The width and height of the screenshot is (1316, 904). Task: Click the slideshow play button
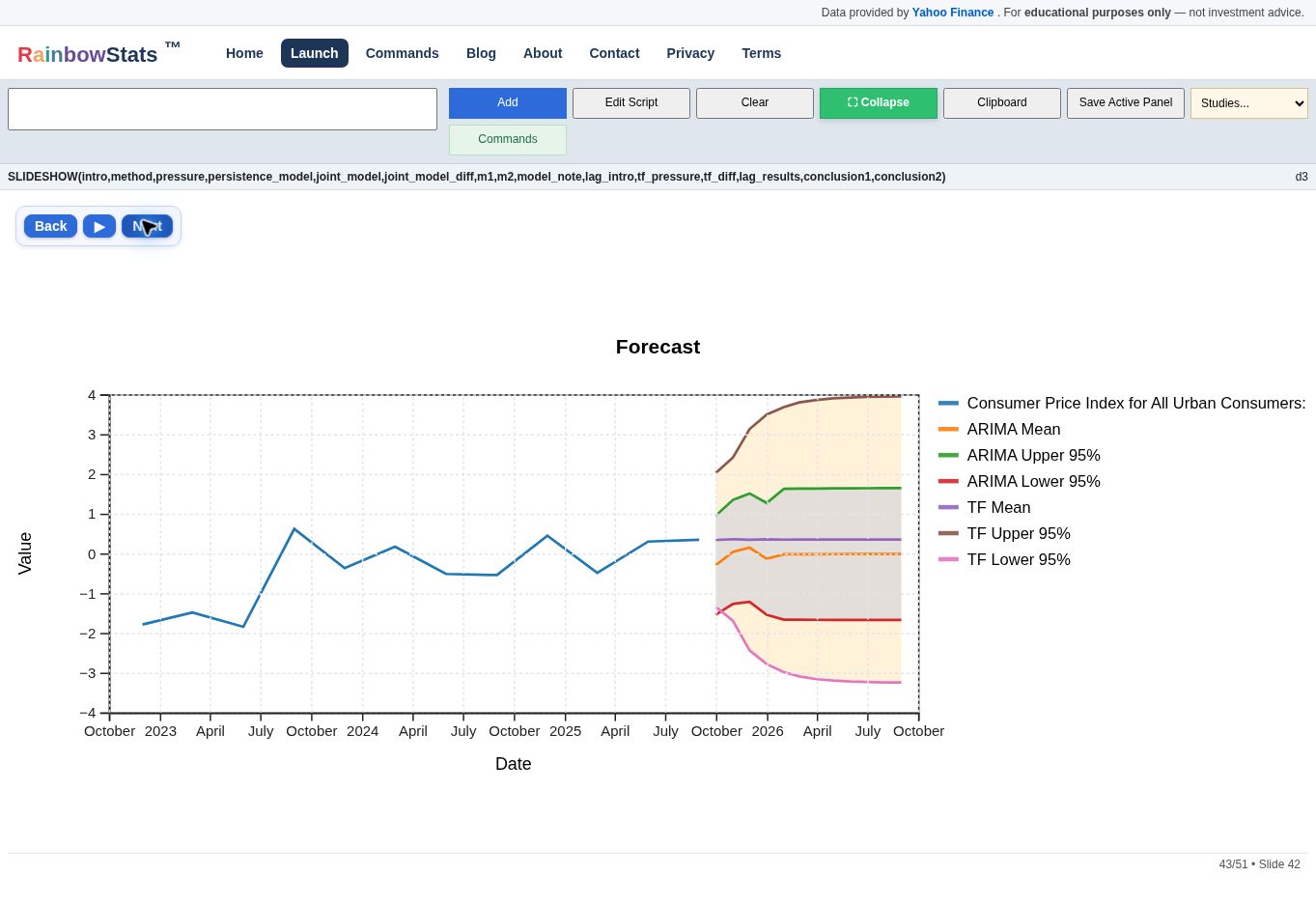tap(99, 226)
